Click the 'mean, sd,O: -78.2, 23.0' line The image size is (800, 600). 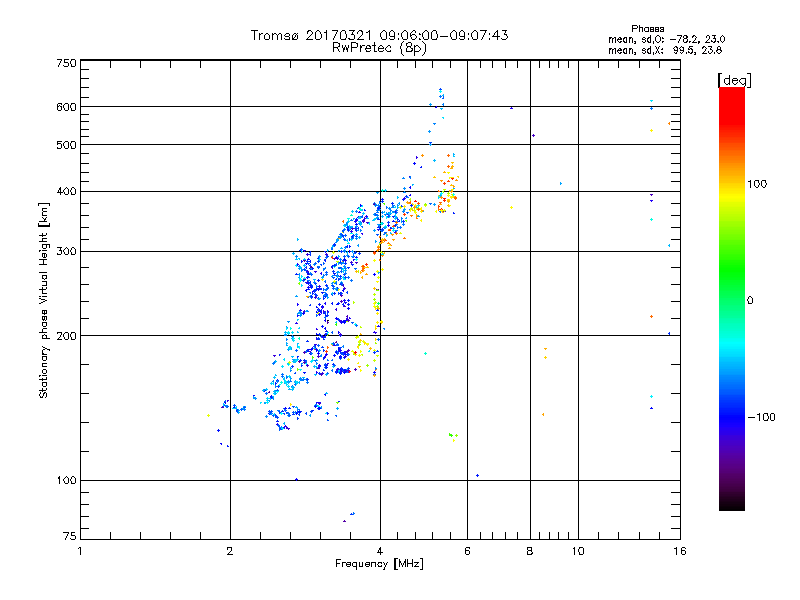666,39
